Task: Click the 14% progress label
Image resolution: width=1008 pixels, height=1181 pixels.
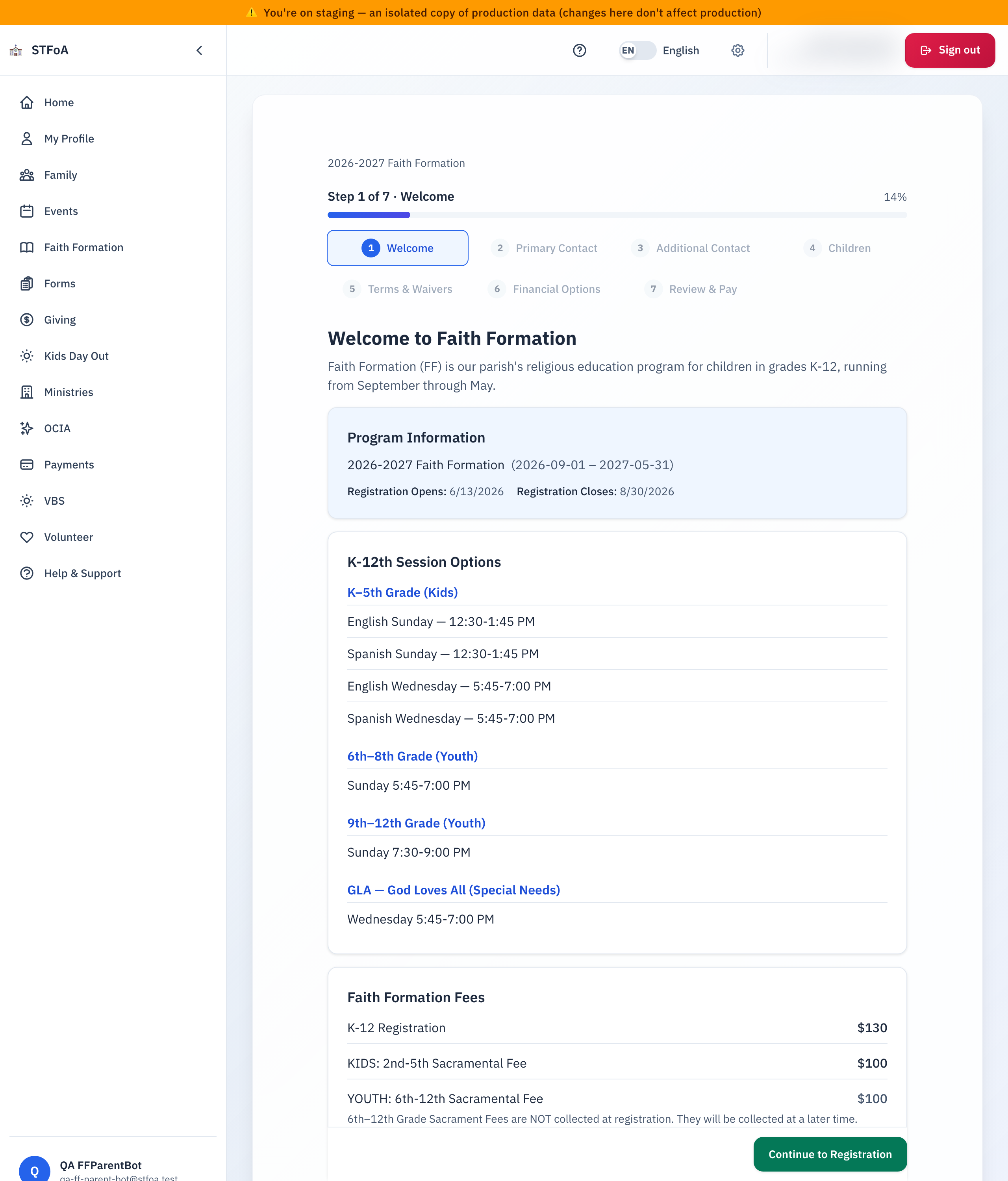Action: tap(895, 197)
